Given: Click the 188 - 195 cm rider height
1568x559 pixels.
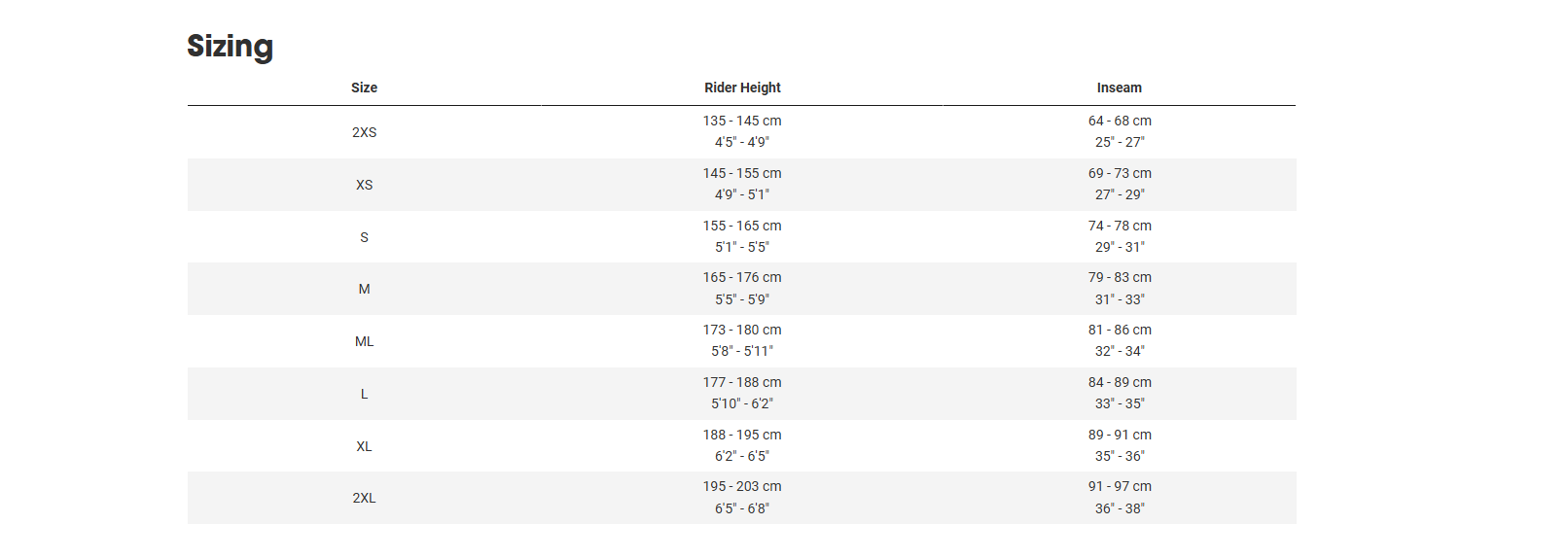Looking at the screenshot, I should pyautogui.click(x=742, y=435).
